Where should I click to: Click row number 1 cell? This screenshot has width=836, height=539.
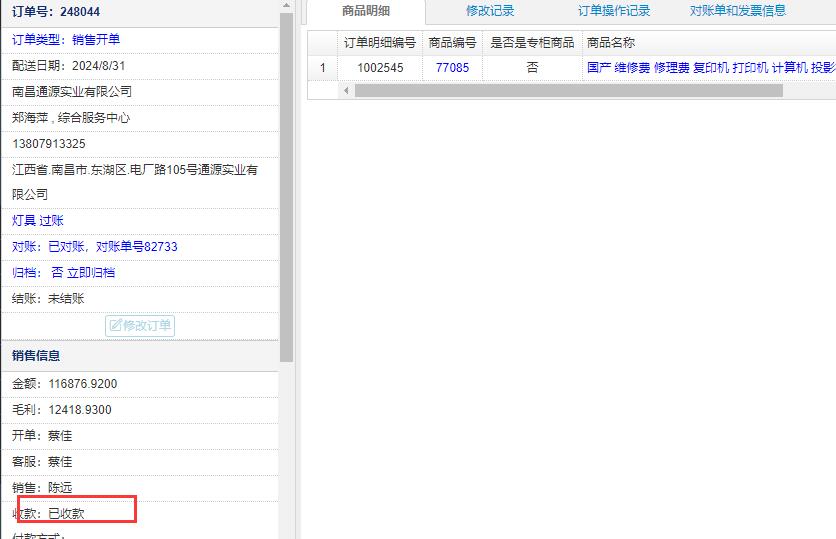323,68
